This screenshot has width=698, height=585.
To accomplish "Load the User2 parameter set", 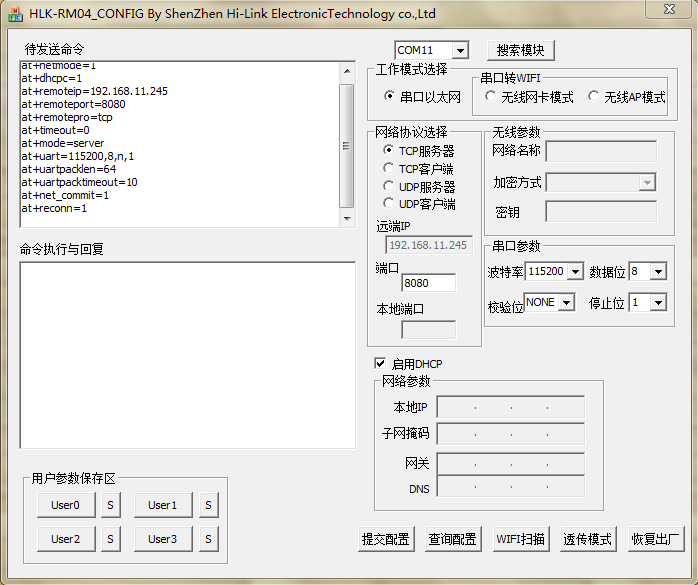I will (66, 539).
